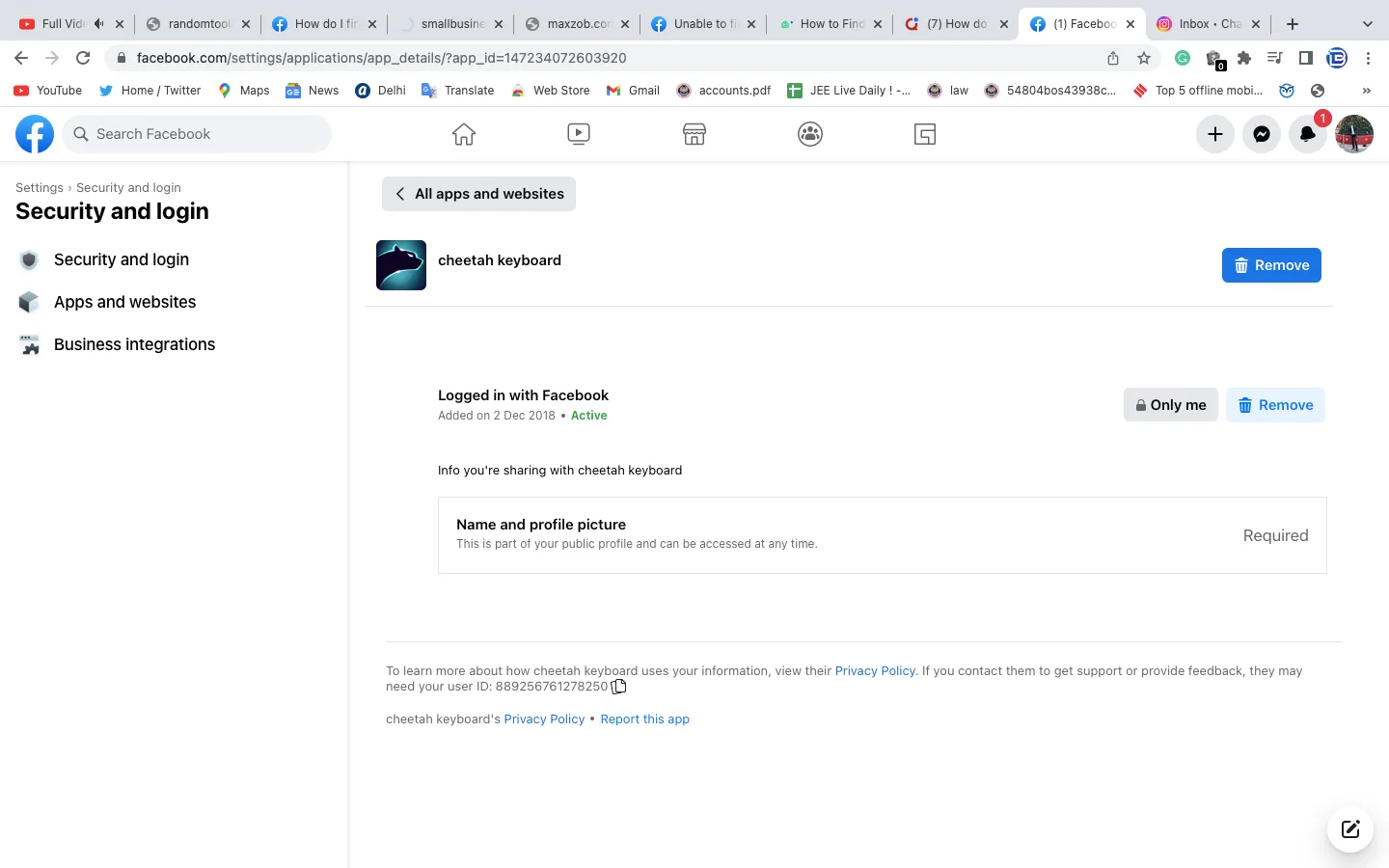
Task: Switch to the randomtool browser tab
Action: point(198,24)
